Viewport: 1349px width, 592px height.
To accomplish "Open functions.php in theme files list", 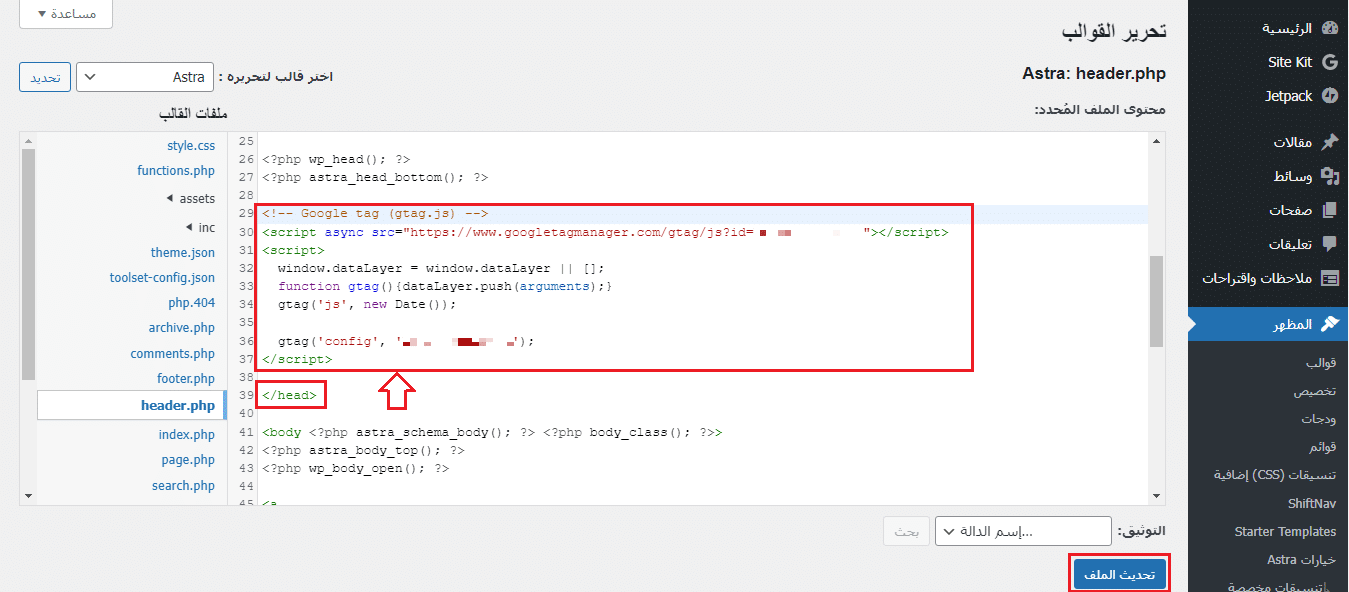I will coord(176,171).
